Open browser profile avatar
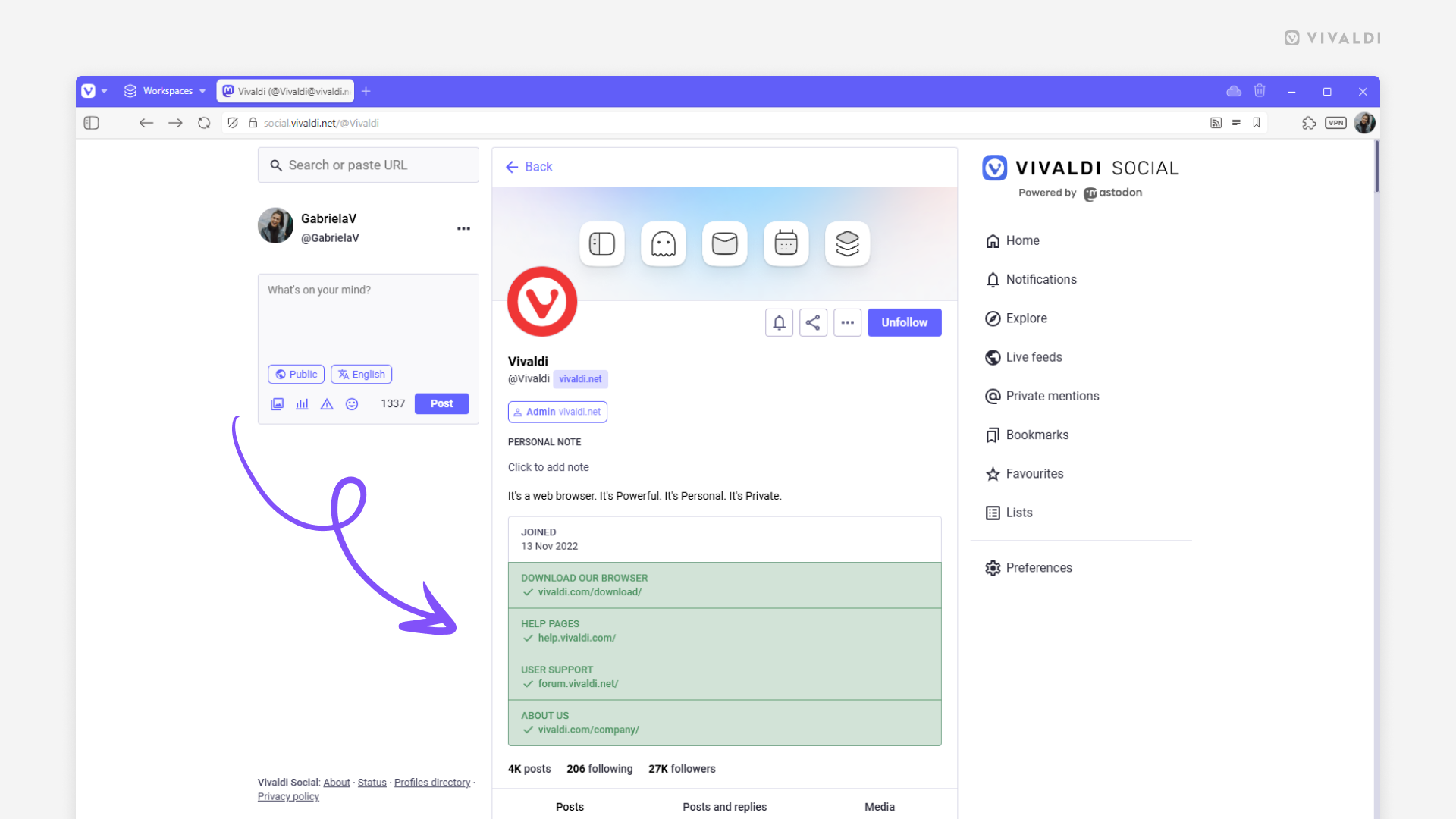 (x=1364, y=123)
